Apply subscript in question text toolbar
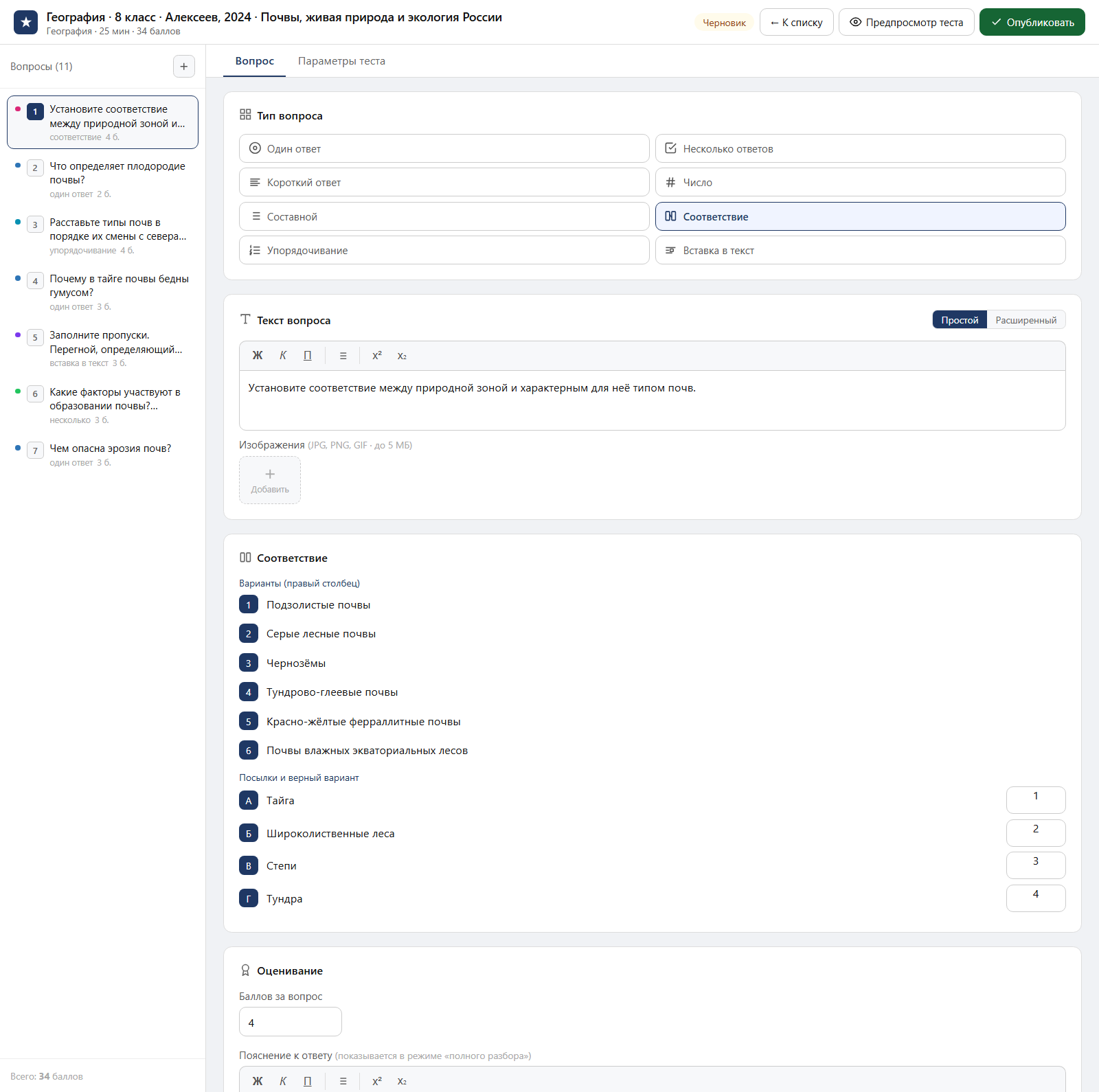This screenshot has height=1092, width=1099. (402, 356)
